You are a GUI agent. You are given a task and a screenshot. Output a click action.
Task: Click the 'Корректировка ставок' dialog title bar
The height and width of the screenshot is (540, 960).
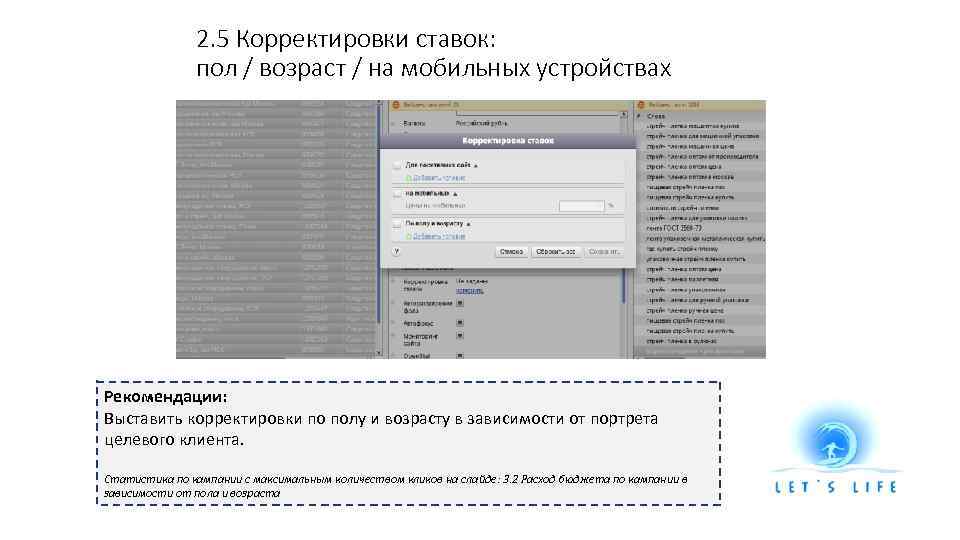508,141
